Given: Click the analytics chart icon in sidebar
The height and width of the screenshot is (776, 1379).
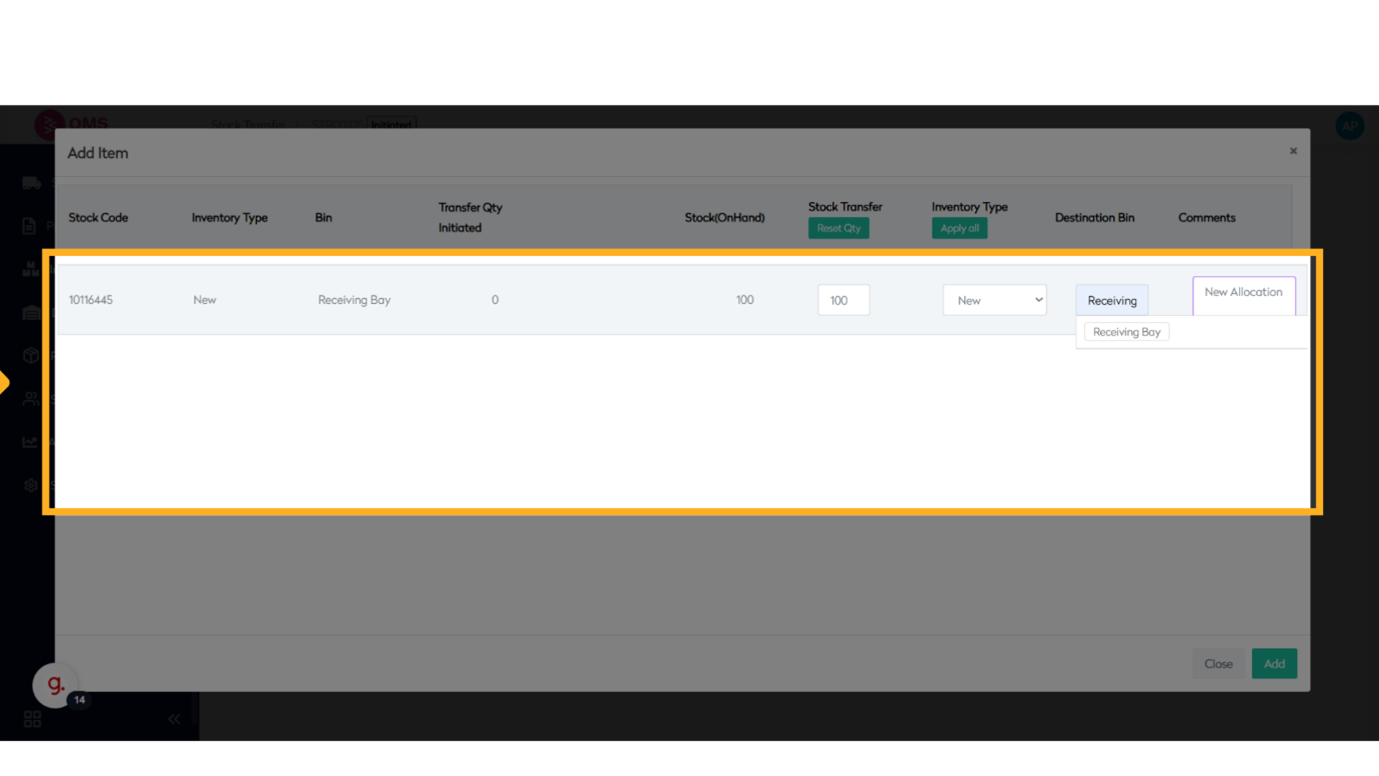Looking at the screenshot, I should [30, 441].
